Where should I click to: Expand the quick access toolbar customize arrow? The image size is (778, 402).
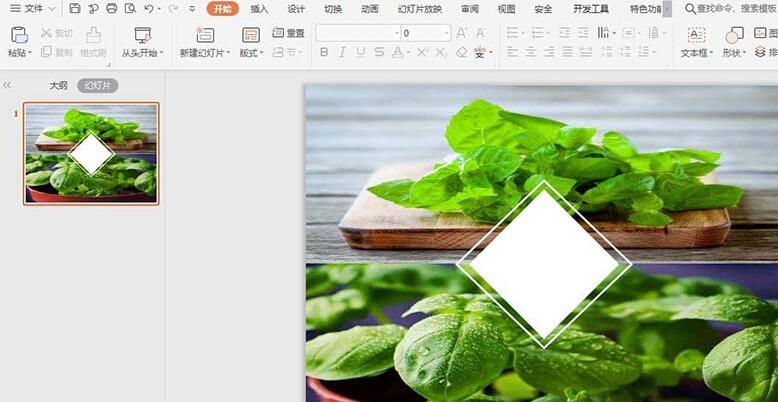(193, 8)
